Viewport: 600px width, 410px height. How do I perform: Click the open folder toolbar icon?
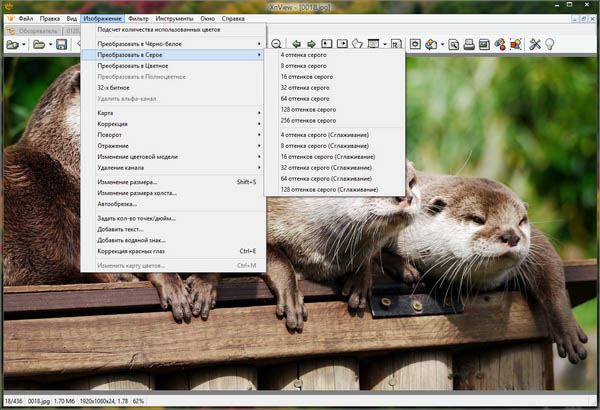(x=39, y=45)
